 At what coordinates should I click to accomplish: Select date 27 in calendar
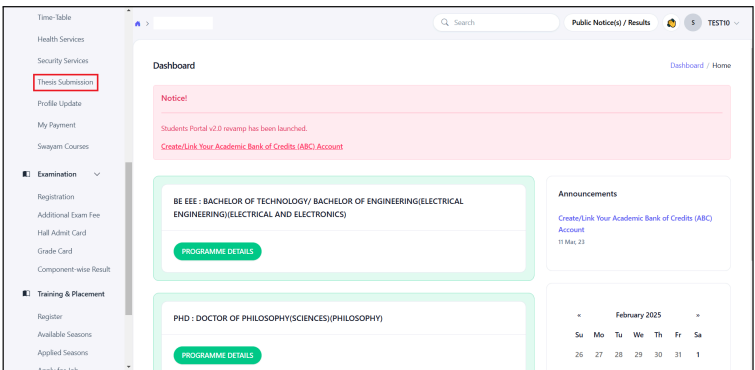click(x=599, y=355)
